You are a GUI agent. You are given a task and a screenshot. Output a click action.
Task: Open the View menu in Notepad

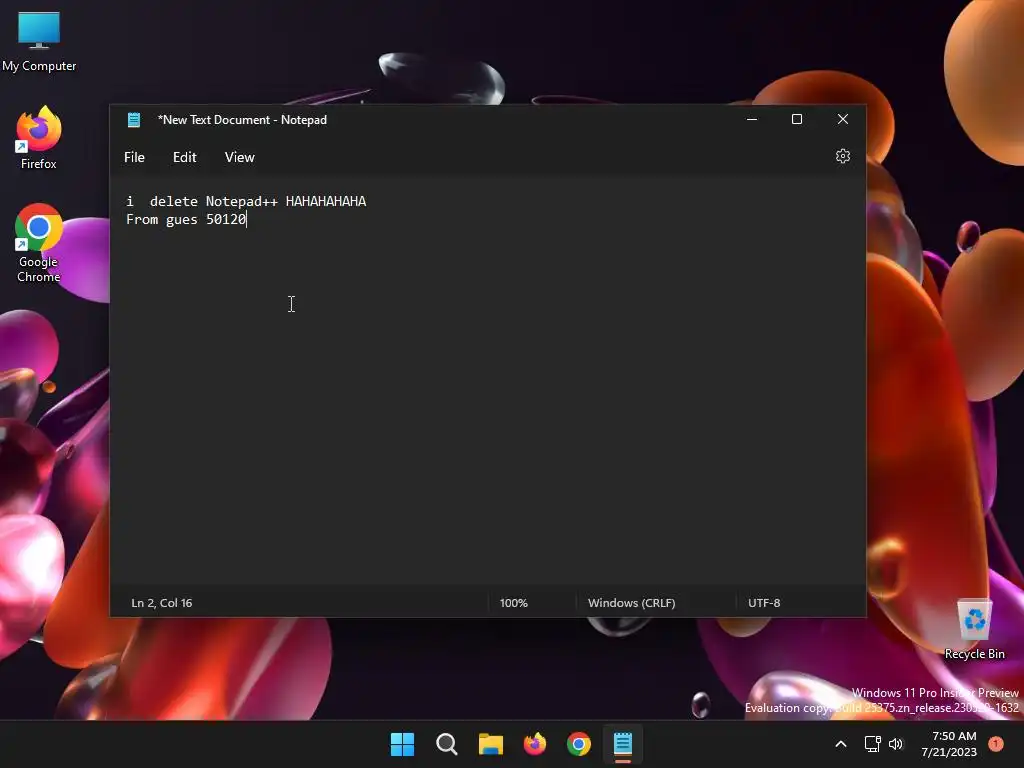[239, 157]
